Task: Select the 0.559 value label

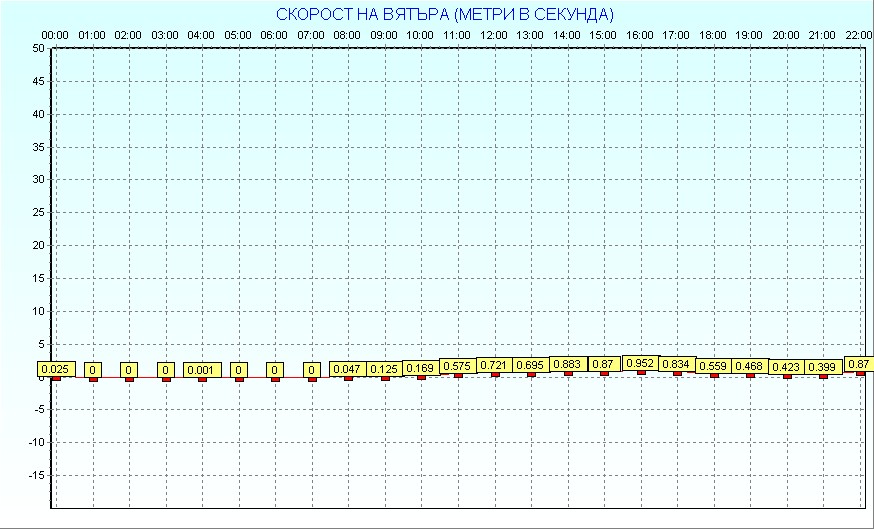Action: click(x=714, y=366)
